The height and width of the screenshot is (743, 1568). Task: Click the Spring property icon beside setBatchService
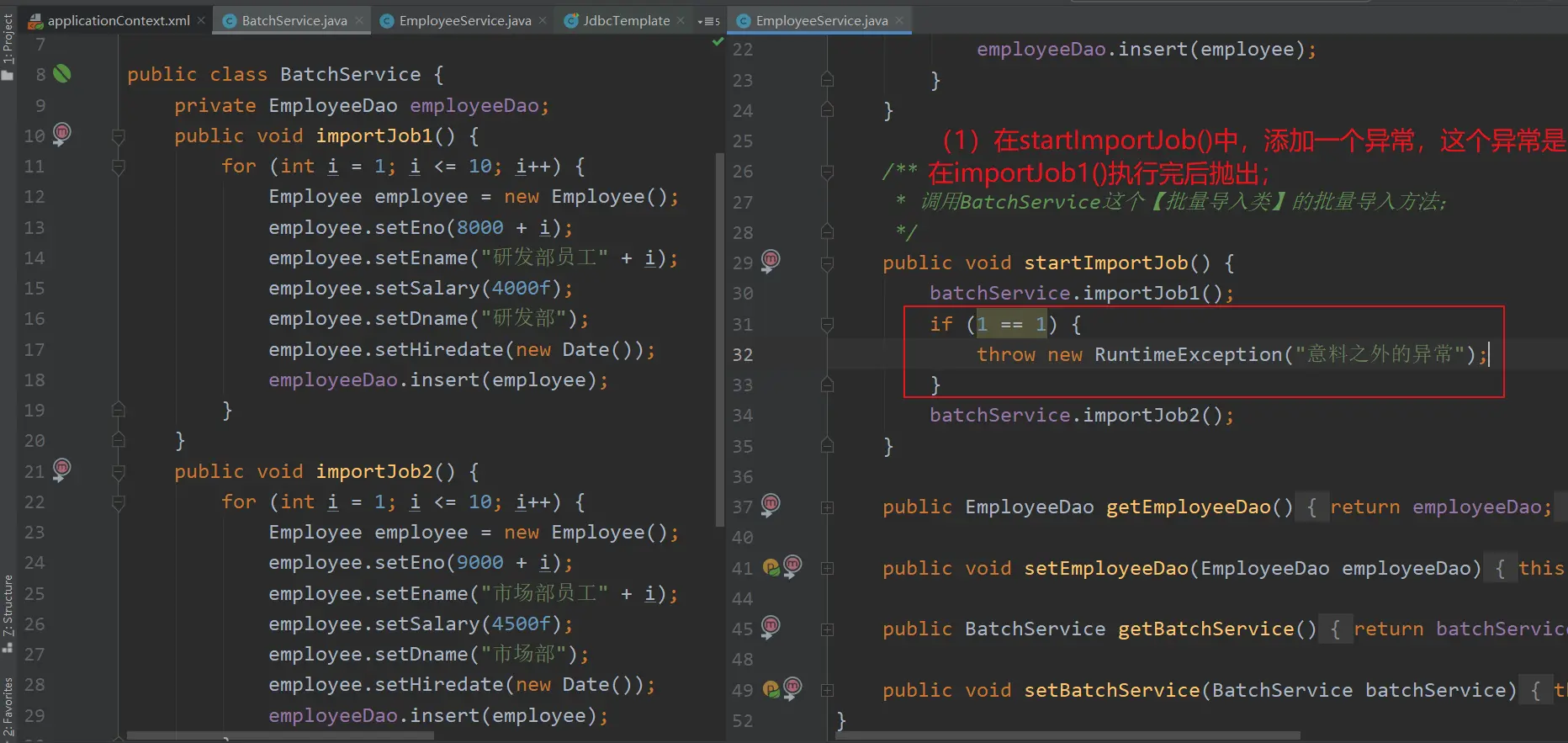pos(771,690)
